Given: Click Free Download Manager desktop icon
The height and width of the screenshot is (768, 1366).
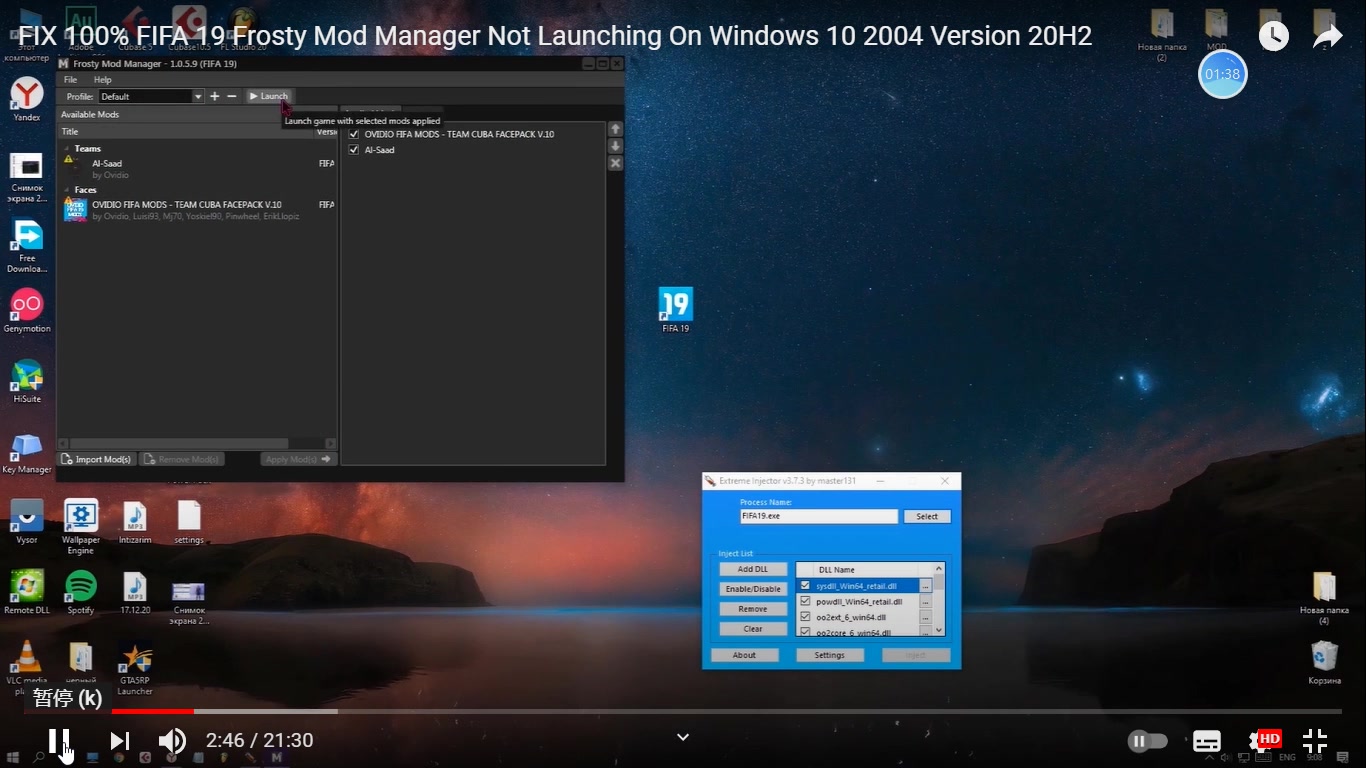Looking at the screenshot, I should pyautogui.click(x=27, y=246).
